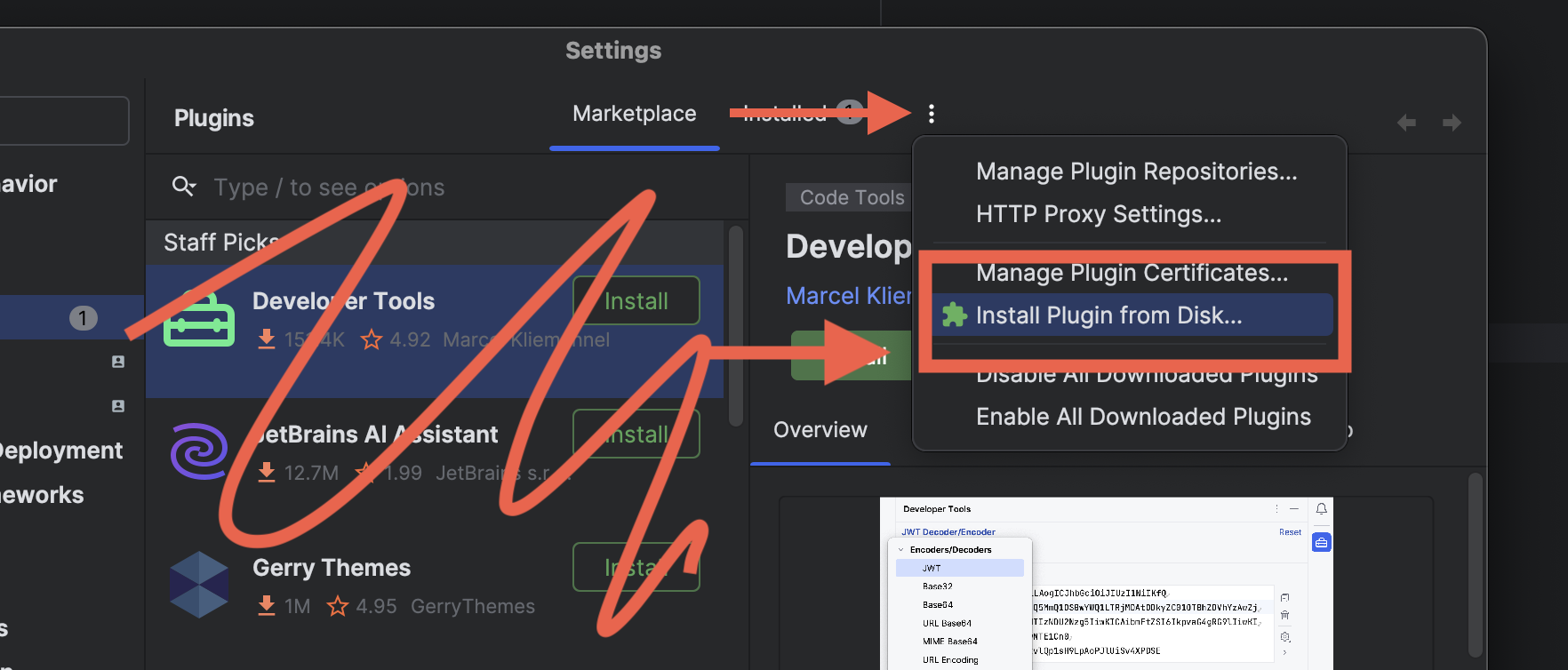The width and height of the screenshot is (1568, 670).
Task: Install the Developer Tools plugin from the list
Action: (x=636, y=300)
